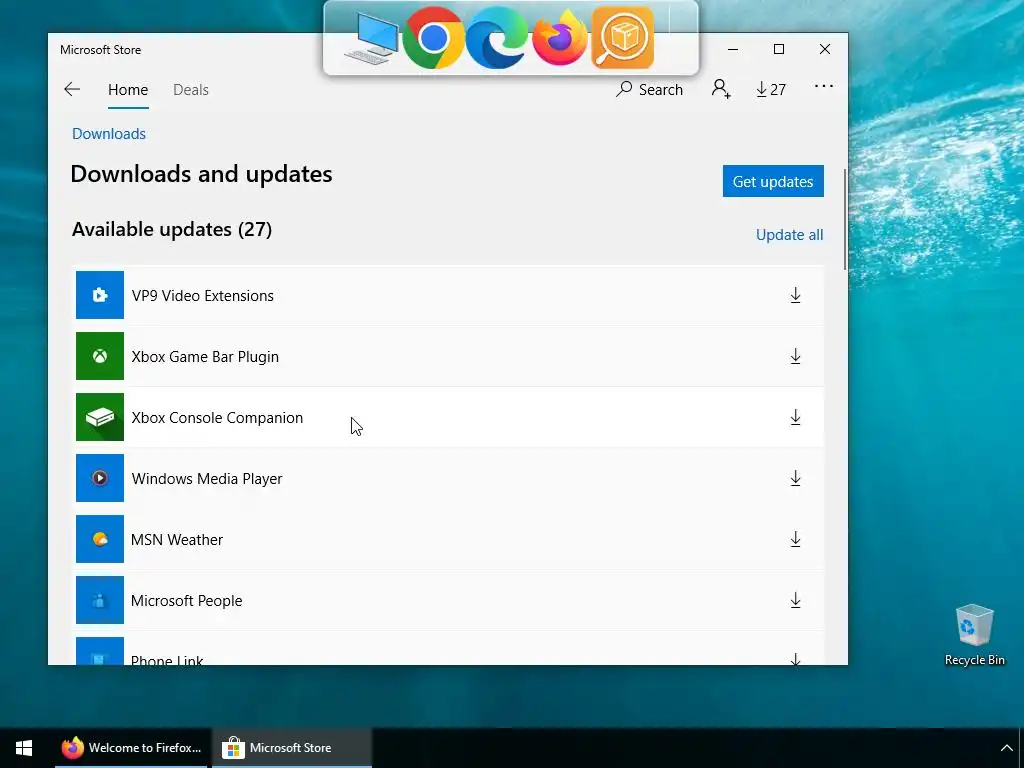Click the Microsoft People app icon
Viewport: 1024px width, 768px height.
tap(100, 600)
